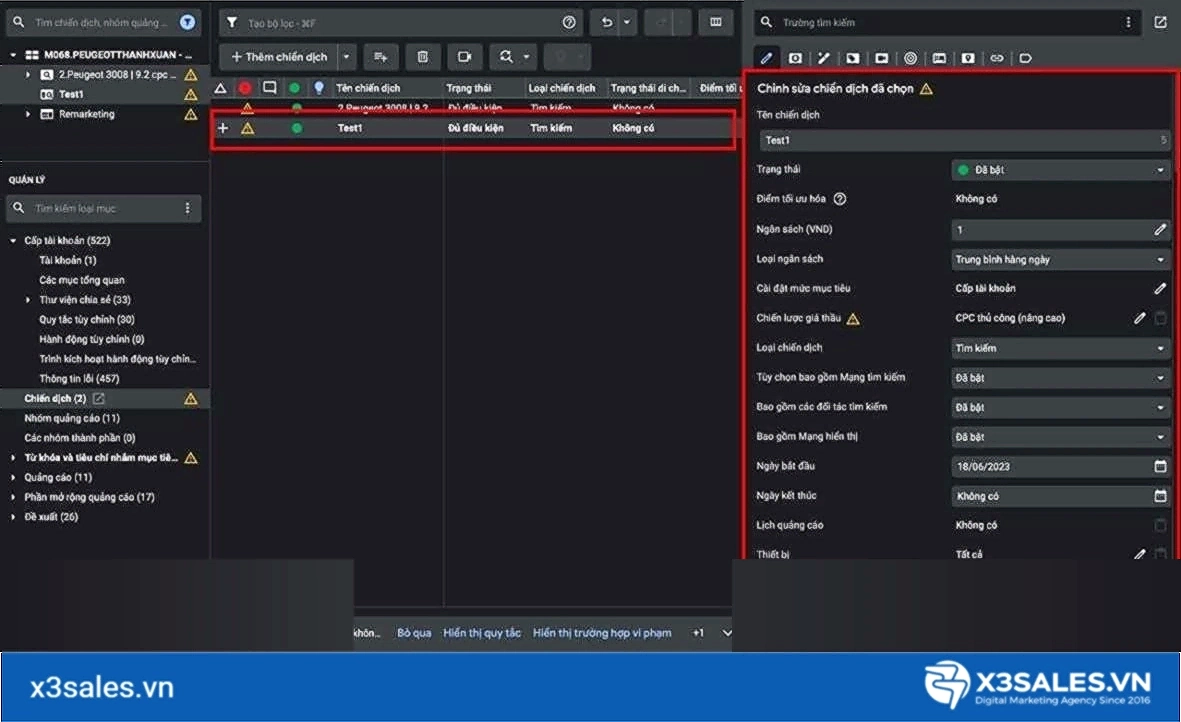Select the pencil edit tab icon

click(x=766, y=58)
